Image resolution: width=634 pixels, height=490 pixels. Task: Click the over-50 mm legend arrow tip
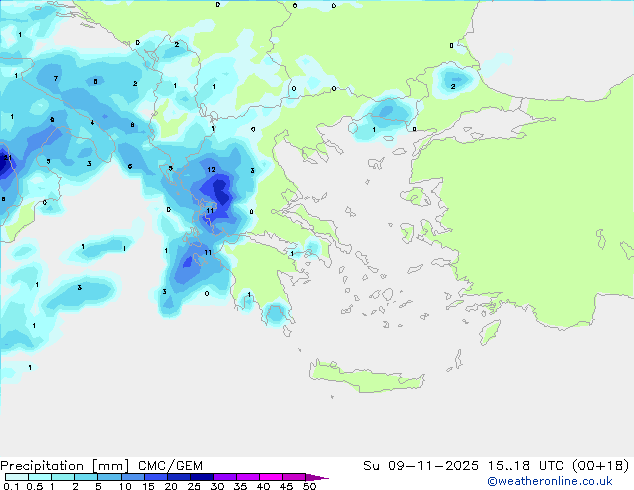317,477
